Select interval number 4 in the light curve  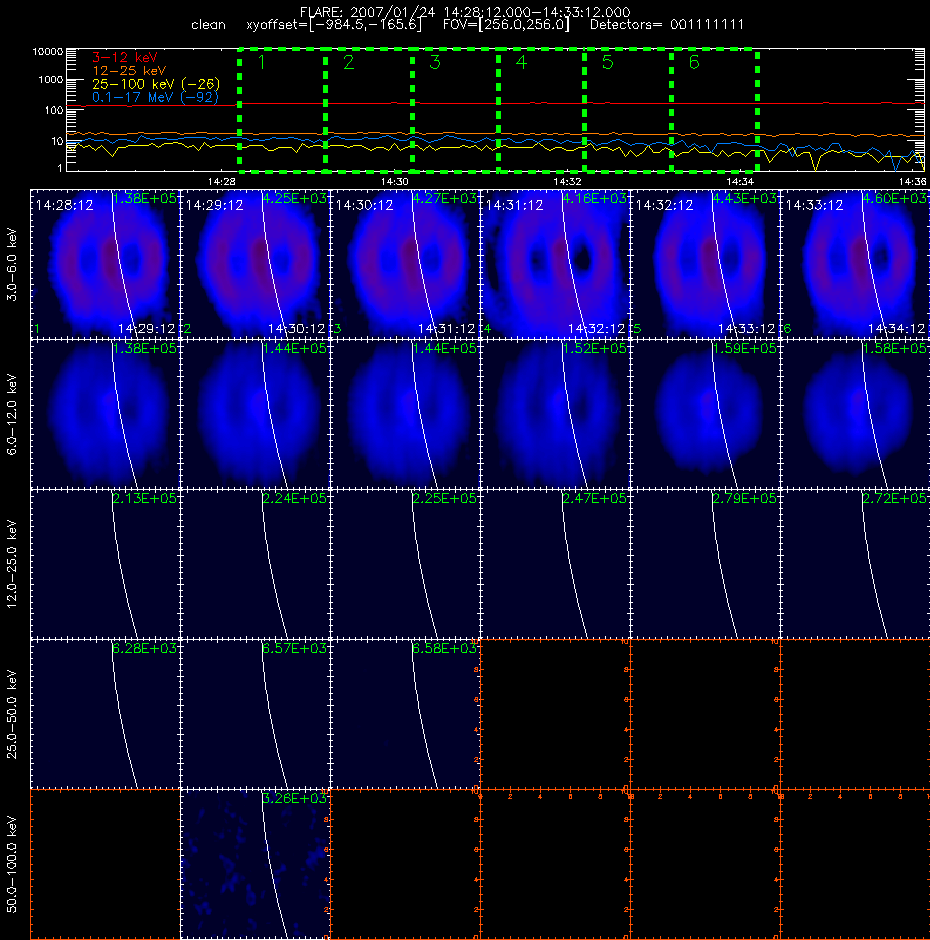coord(521,62)
